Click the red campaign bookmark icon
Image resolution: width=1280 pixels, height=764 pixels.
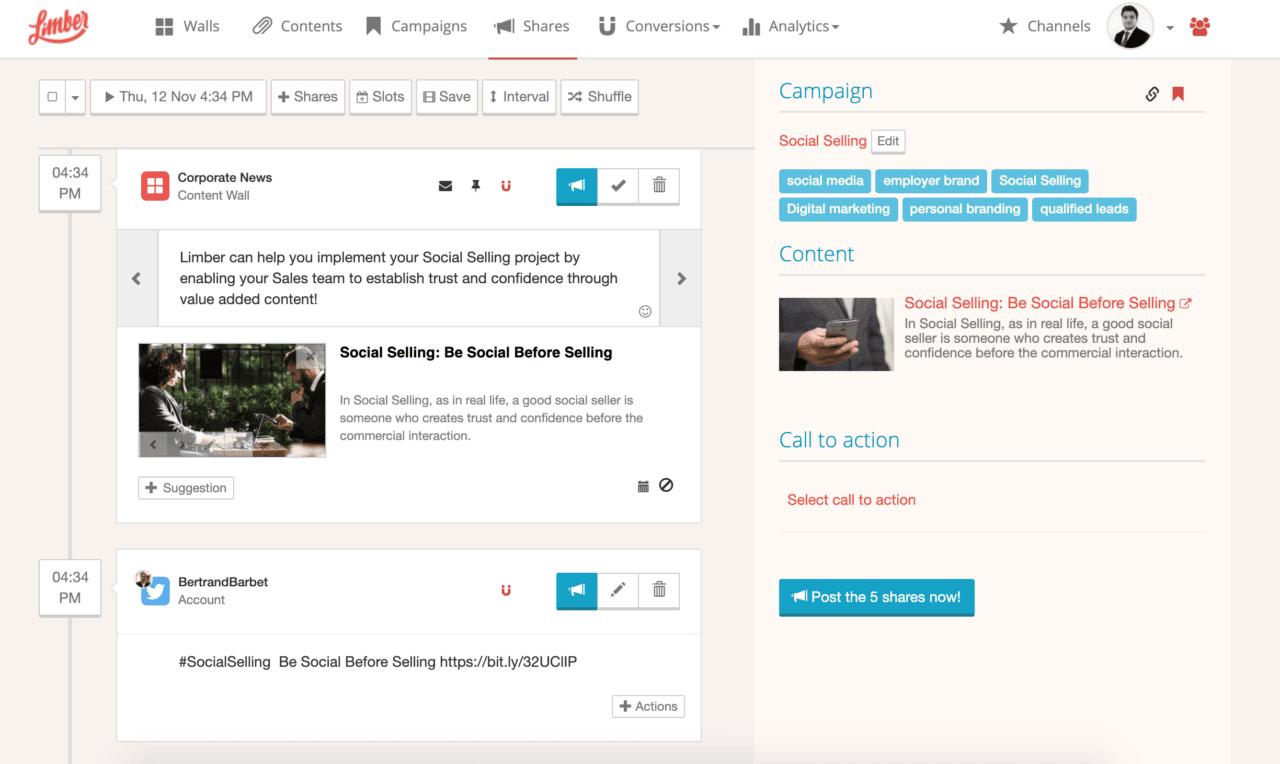[x=1178, y=94]
